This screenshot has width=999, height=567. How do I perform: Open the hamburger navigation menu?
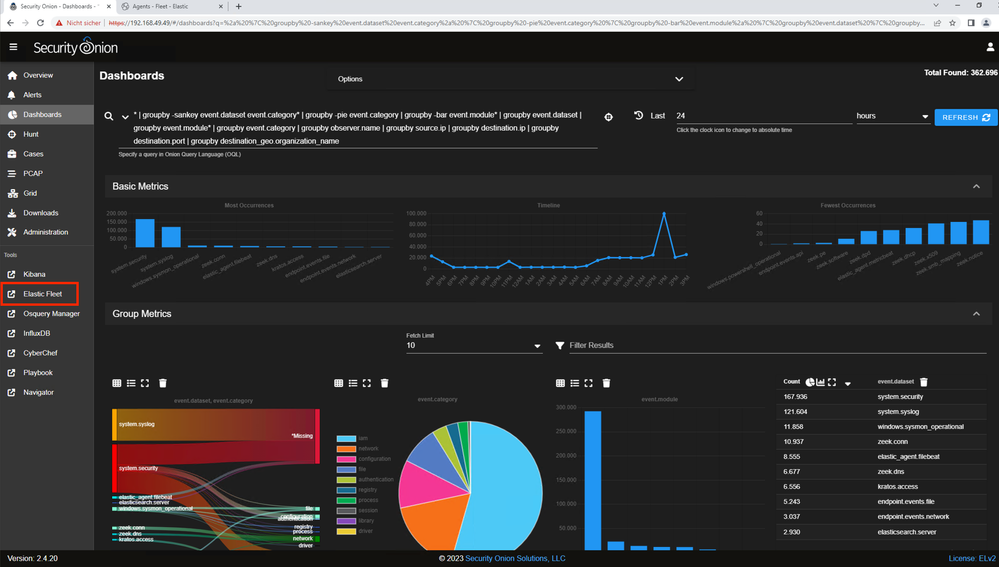[x=13, y=47]
